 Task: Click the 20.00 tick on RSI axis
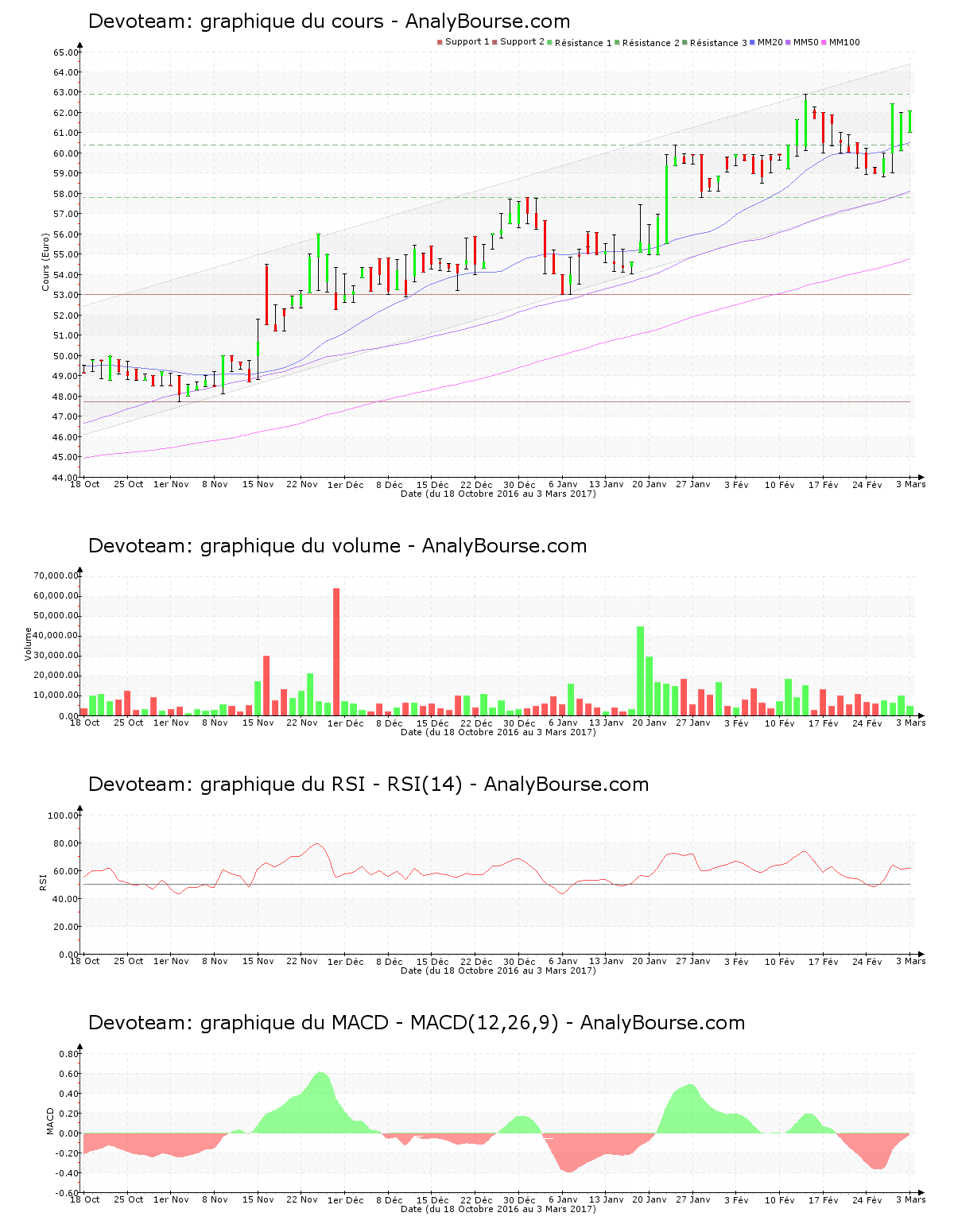(66, 927)
